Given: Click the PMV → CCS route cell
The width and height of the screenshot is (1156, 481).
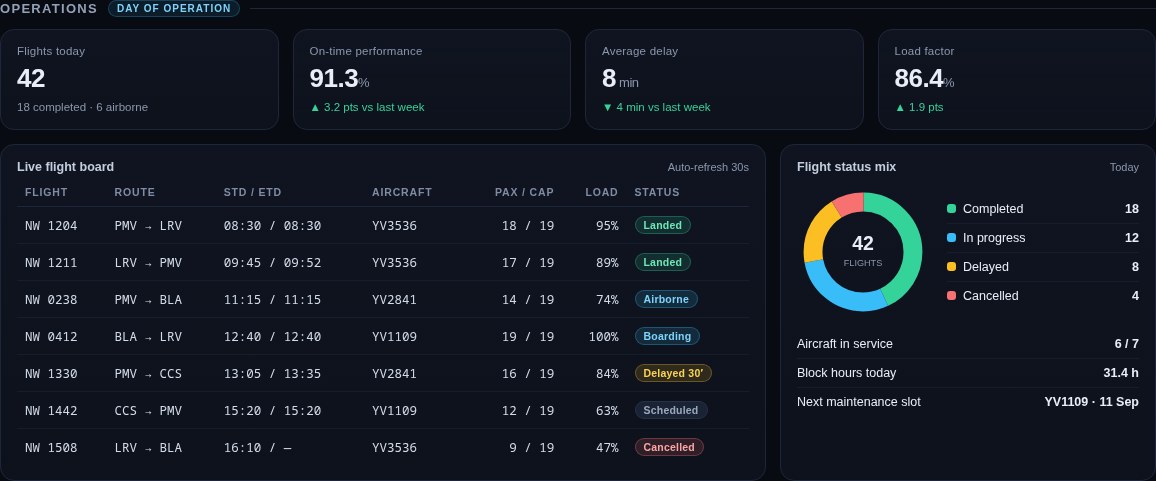Looking at the screenshot, I should pos(148,373).
